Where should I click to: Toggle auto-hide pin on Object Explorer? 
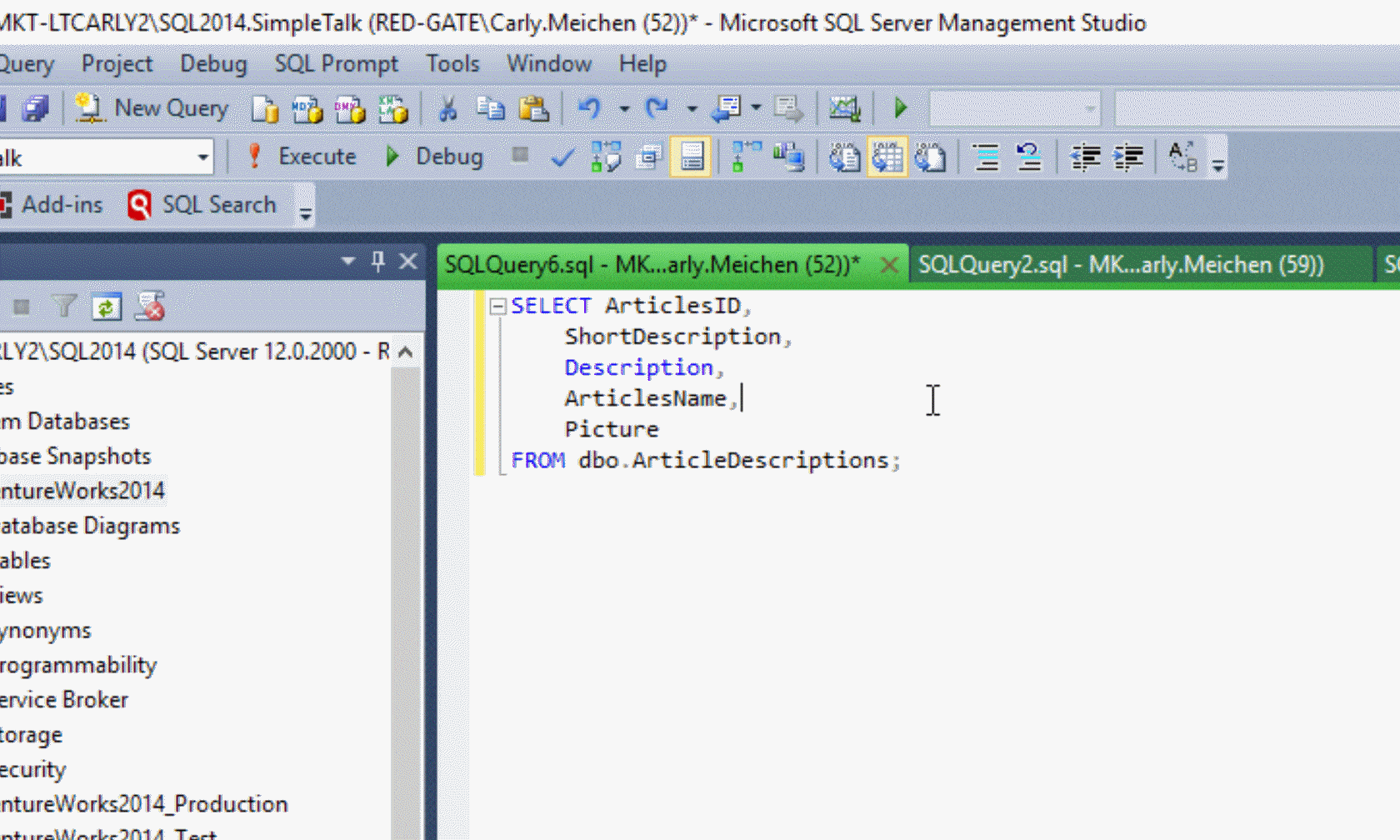378,262
